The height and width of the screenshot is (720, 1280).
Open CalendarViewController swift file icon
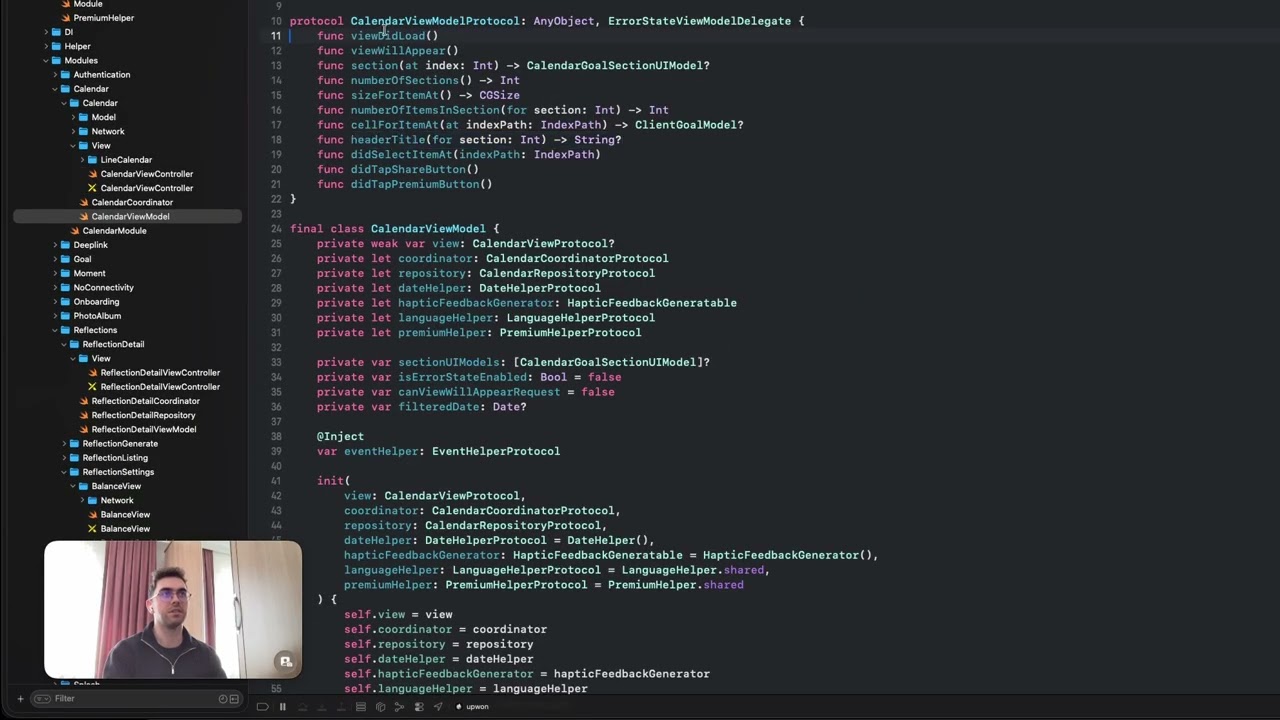pyautogui.click(x=92, y=174)
